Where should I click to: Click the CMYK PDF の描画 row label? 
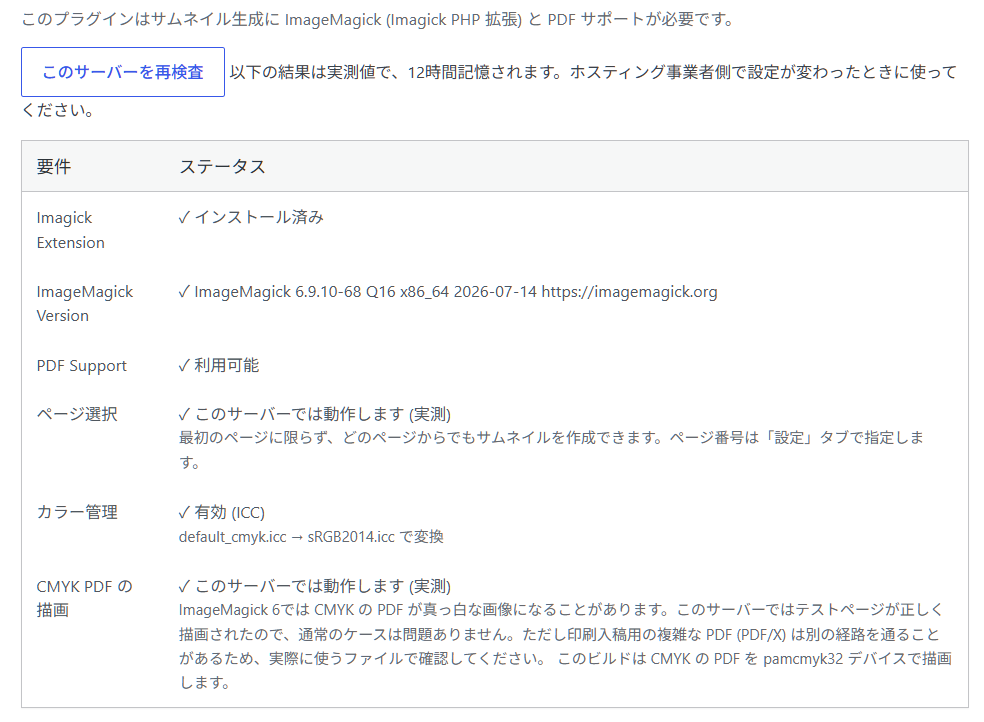point(85,598)
